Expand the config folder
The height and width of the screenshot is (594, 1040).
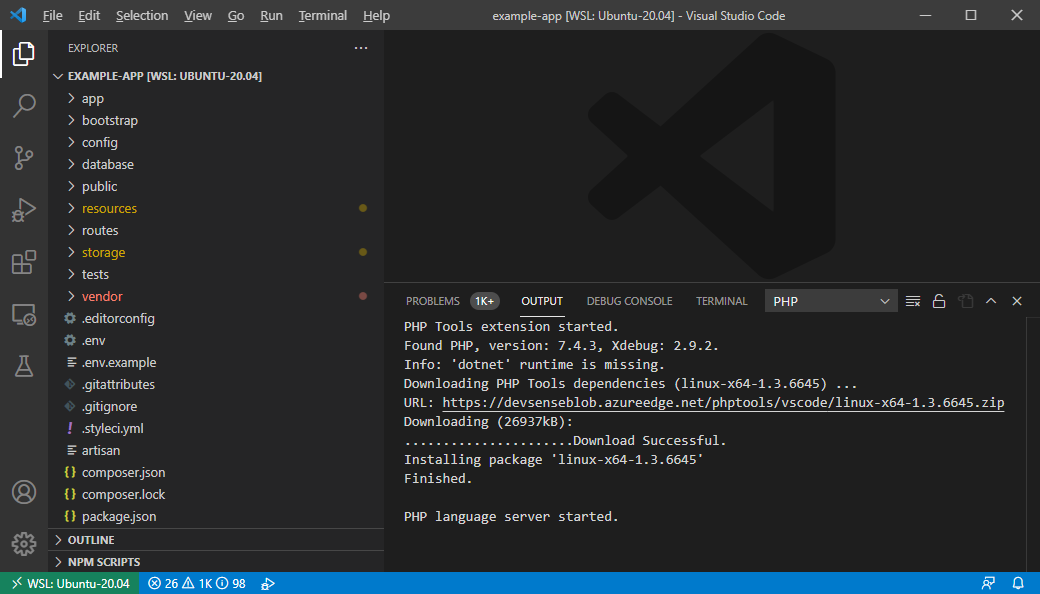coord(216,142)
